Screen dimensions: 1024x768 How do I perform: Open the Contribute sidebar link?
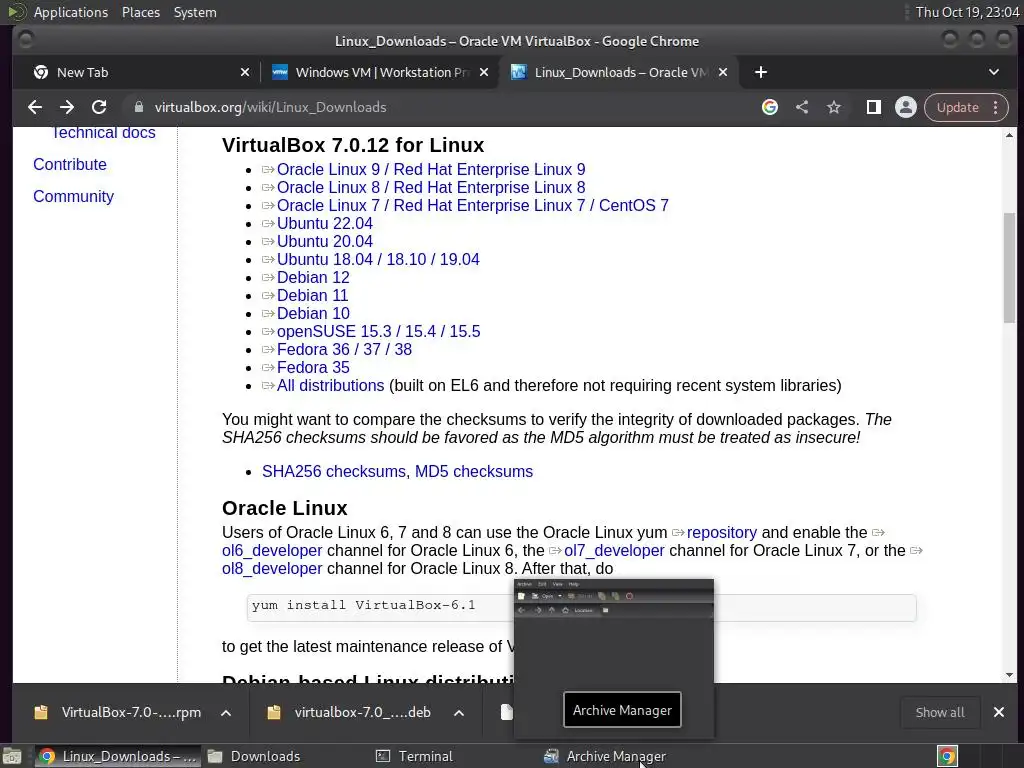(x=70, y=165)
